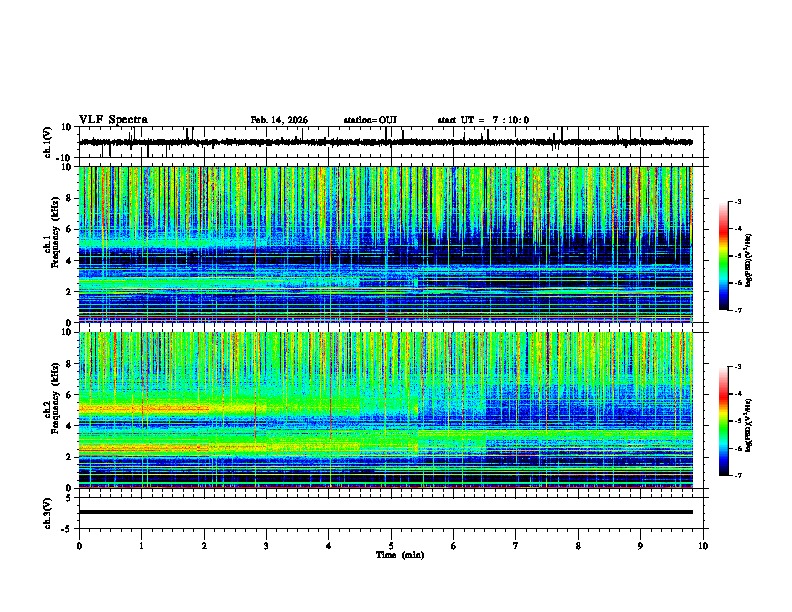Click time axis tick label "8"
The image size is (792, 612).
tap(578, 546)
